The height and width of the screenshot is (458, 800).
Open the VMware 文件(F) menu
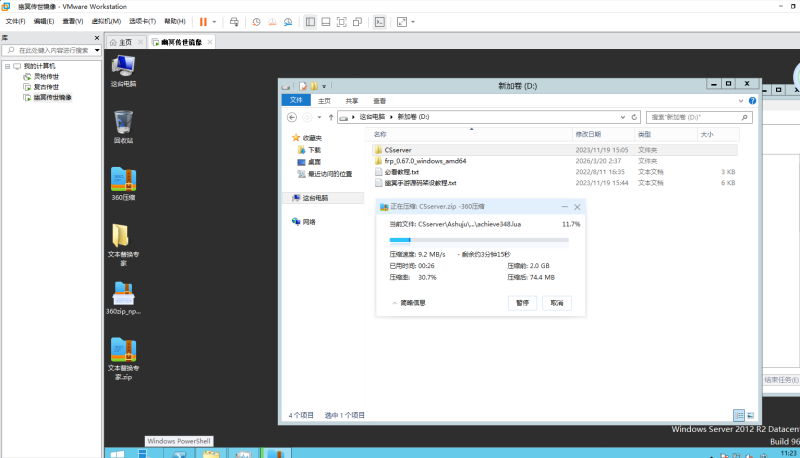[x=15, y=21]
